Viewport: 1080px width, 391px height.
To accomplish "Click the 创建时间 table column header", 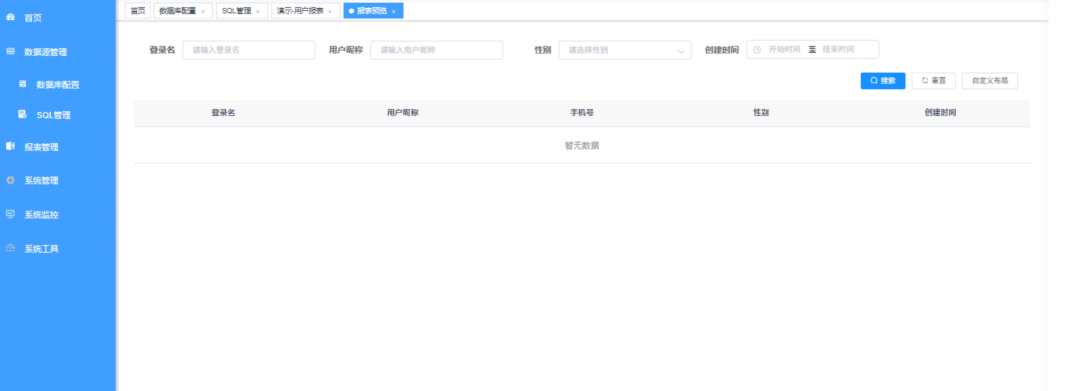I will pos(940,113).
